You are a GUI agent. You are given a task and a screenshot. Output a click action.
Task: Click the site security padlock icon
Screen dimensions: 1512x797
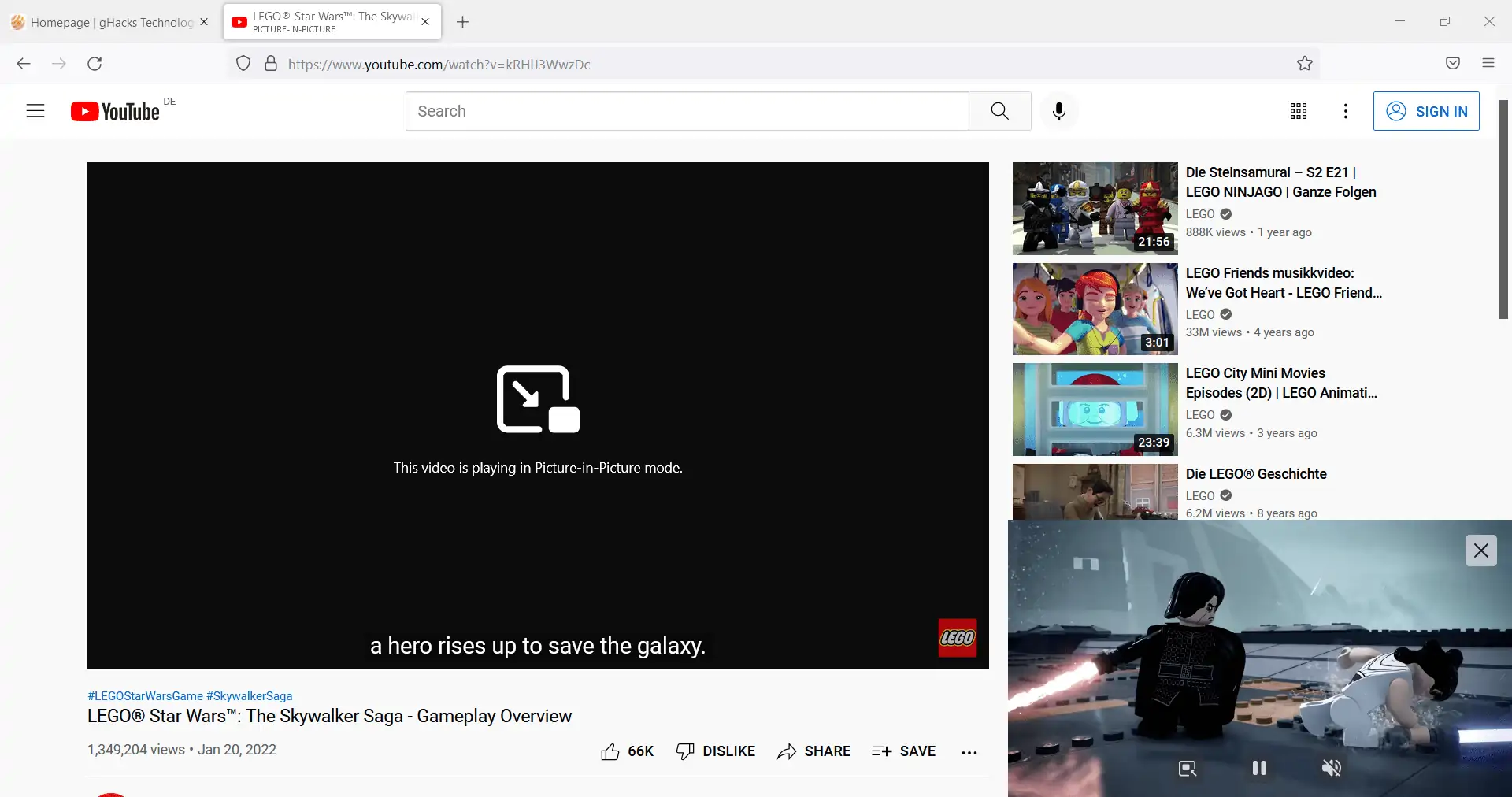click(271, 64)
